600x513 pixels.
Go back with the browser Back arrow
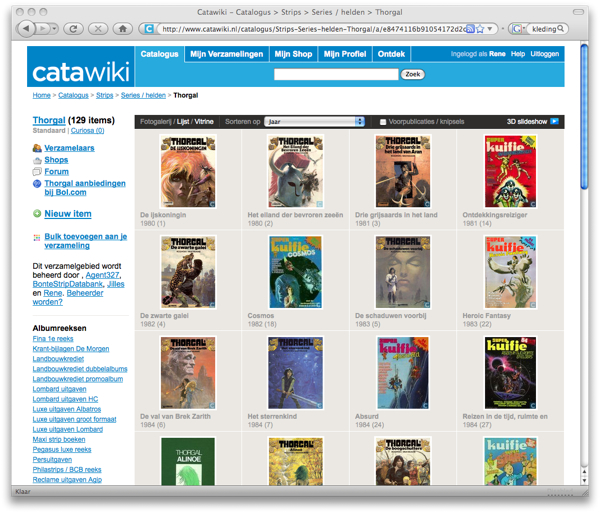tap(26, 29)
